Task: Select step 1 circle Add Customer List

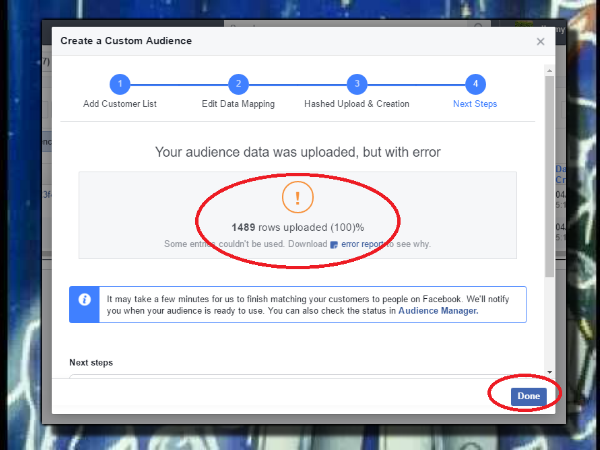Action: (120, 84)
